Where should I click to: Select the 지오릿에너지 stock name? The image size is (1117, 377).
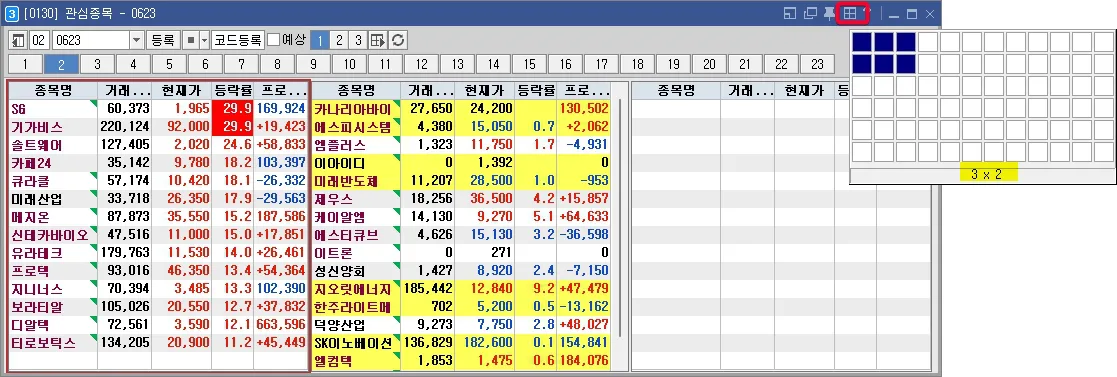[353, 289]
